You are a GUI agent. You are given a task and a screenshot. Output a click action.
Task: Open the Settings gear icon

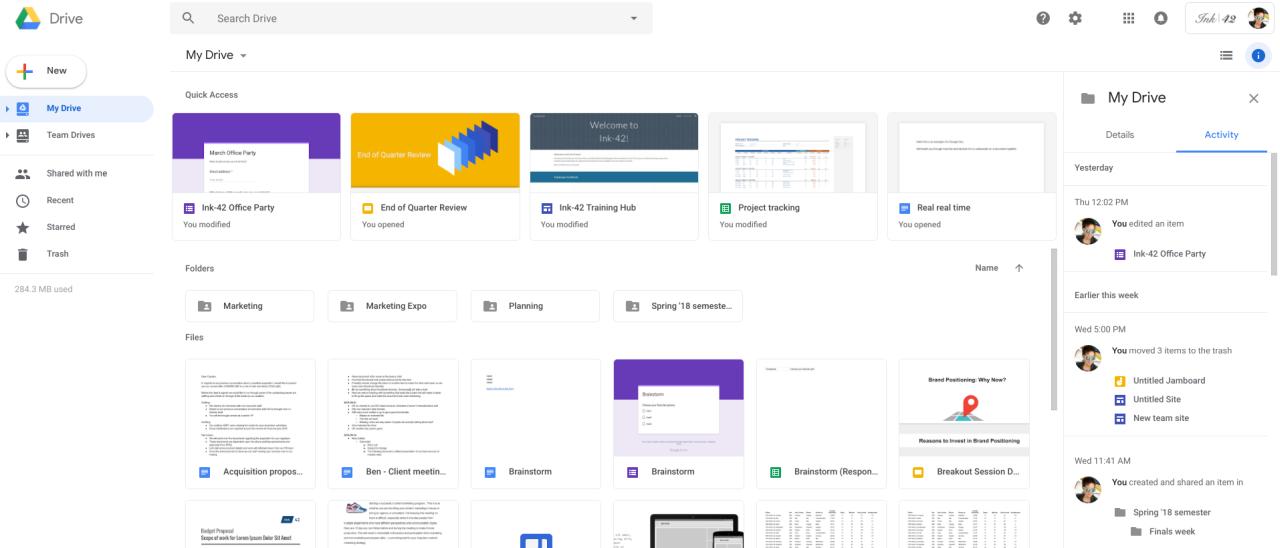[x=1076, y=18]
